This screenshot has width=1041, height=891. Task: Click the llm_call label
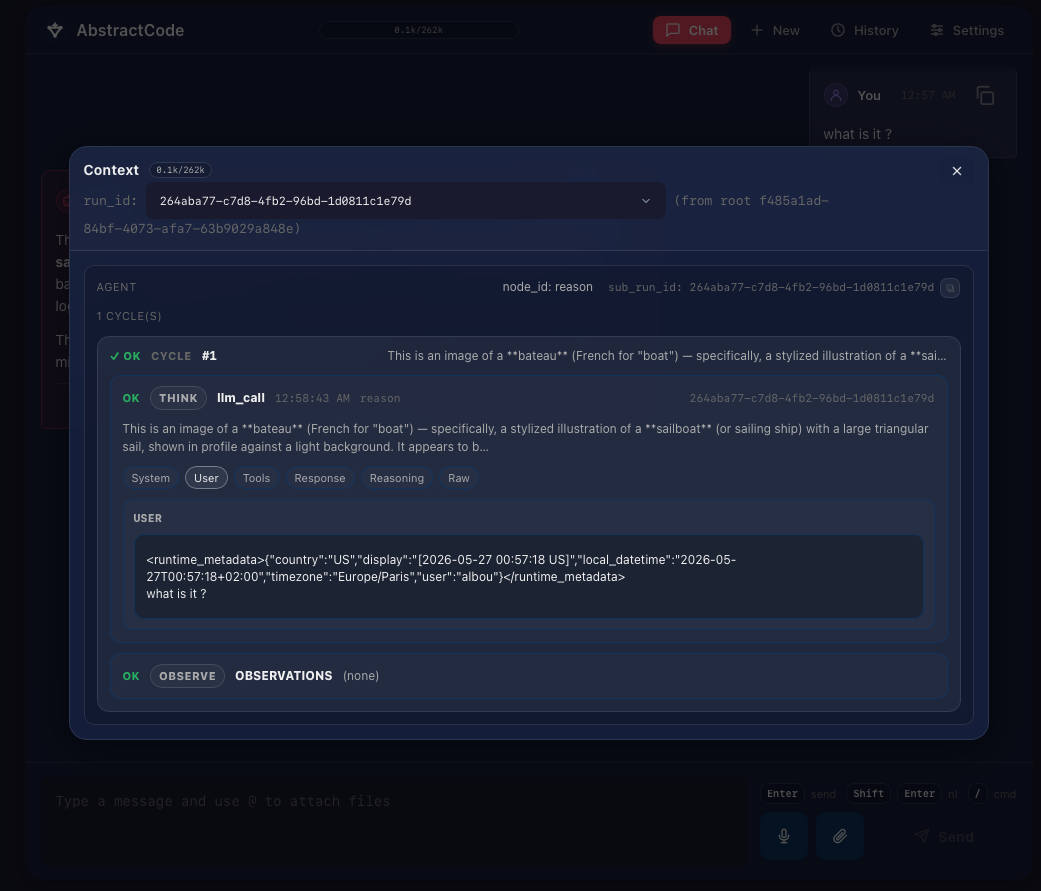241,398
